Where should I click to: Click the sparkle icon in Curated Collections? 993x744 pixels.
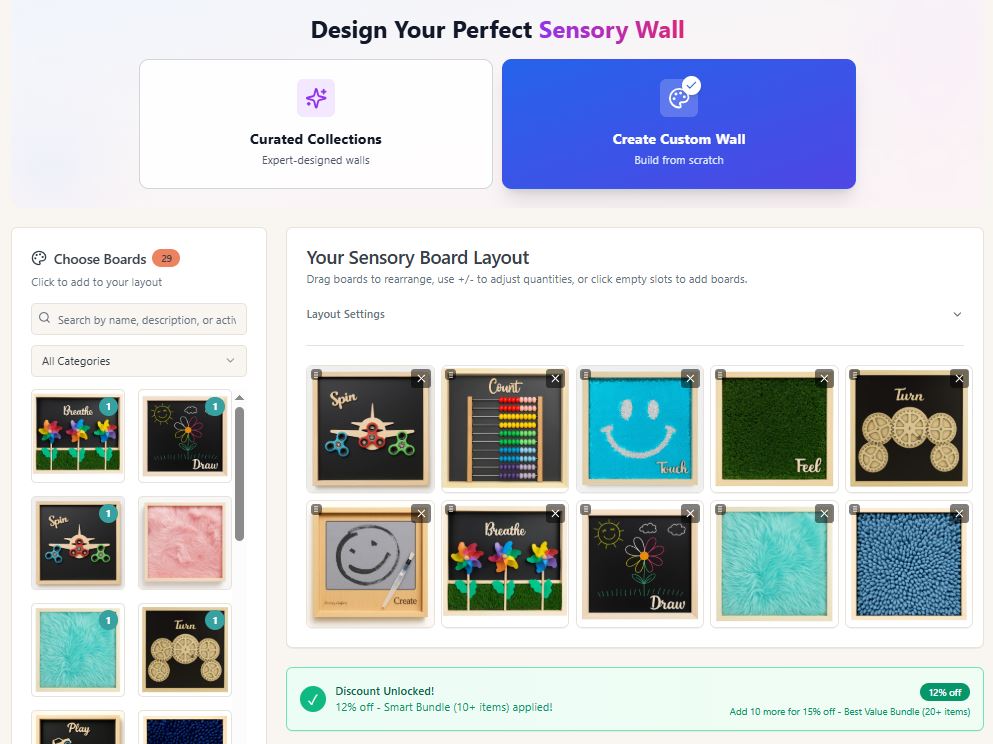(x=316, y=98)
